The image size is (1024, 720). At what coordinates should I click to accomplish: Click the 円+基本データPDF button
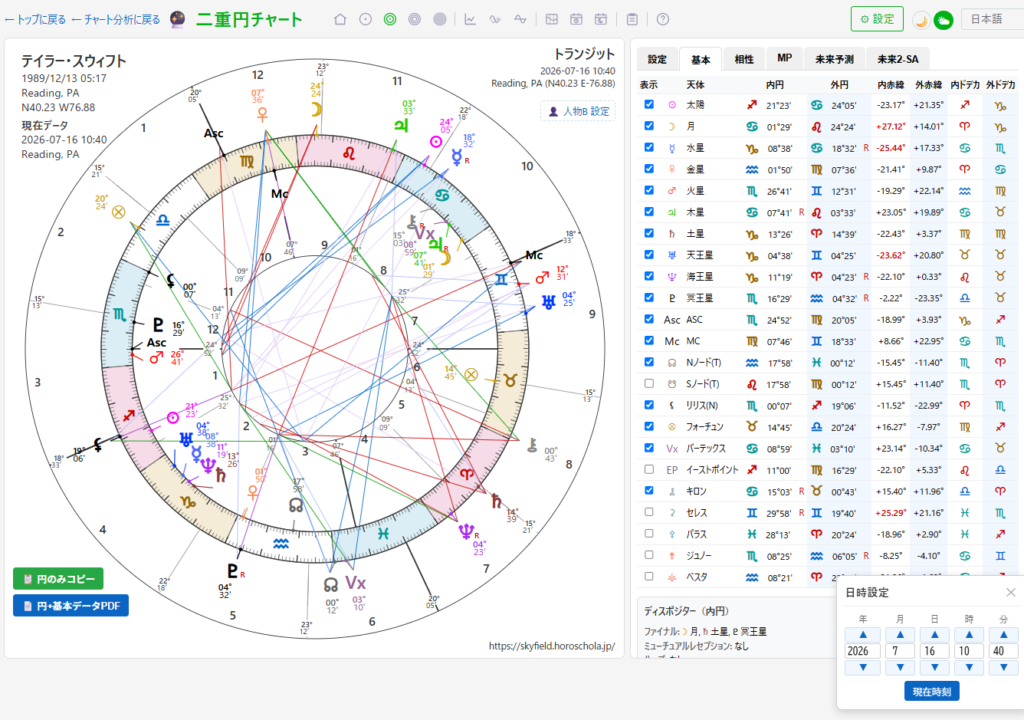[x=71, y=606]
